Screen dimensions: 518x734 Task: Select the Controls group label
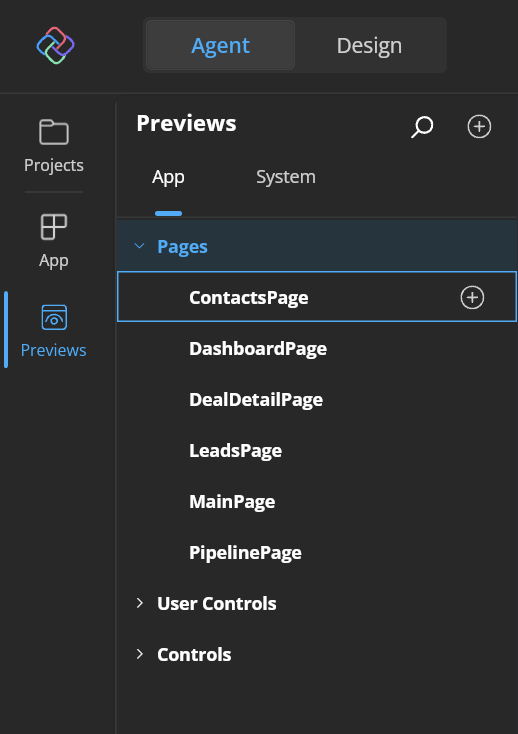coord(194,655)
